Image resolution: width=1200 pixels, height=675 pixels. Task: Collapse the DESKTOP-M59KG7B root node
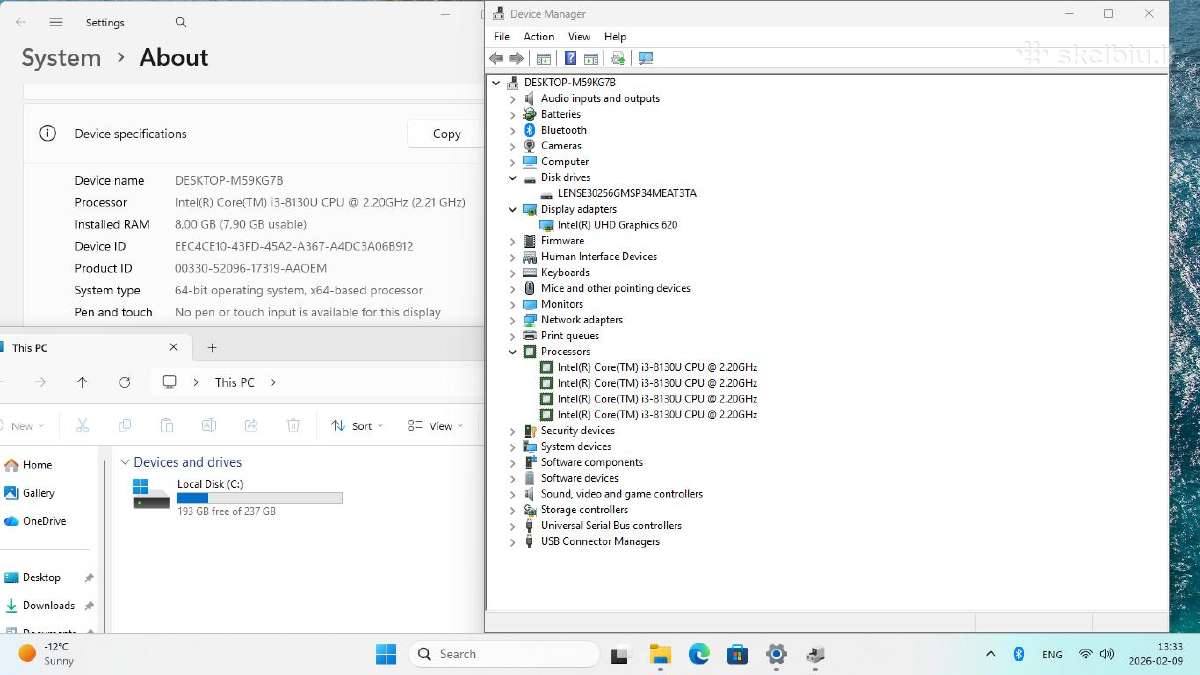pyautogui.click(x=496, y=83)
